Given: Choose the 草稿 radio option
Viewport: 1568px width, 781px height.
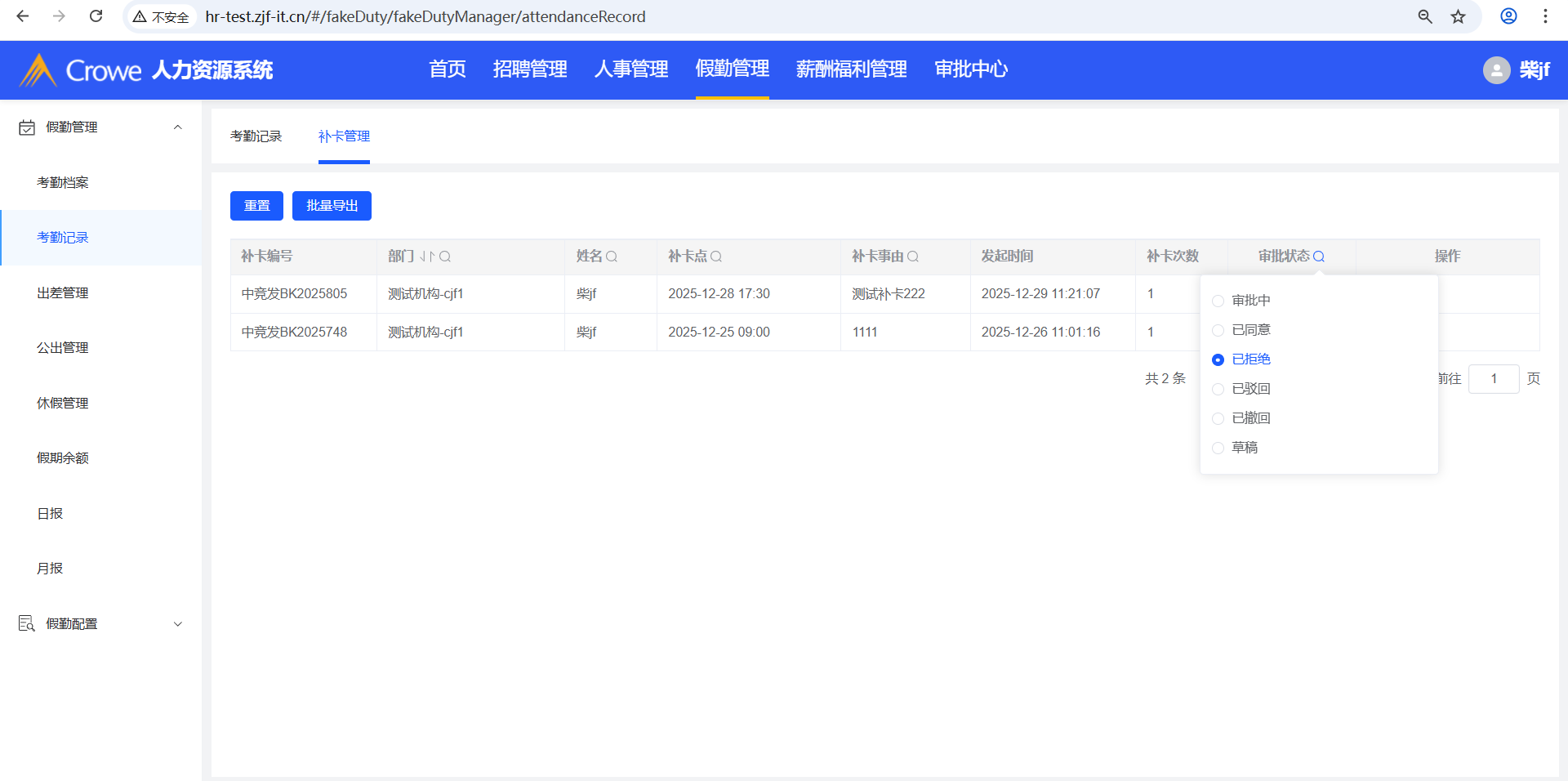Looking at the screenshot, I should click(1218, 448).
